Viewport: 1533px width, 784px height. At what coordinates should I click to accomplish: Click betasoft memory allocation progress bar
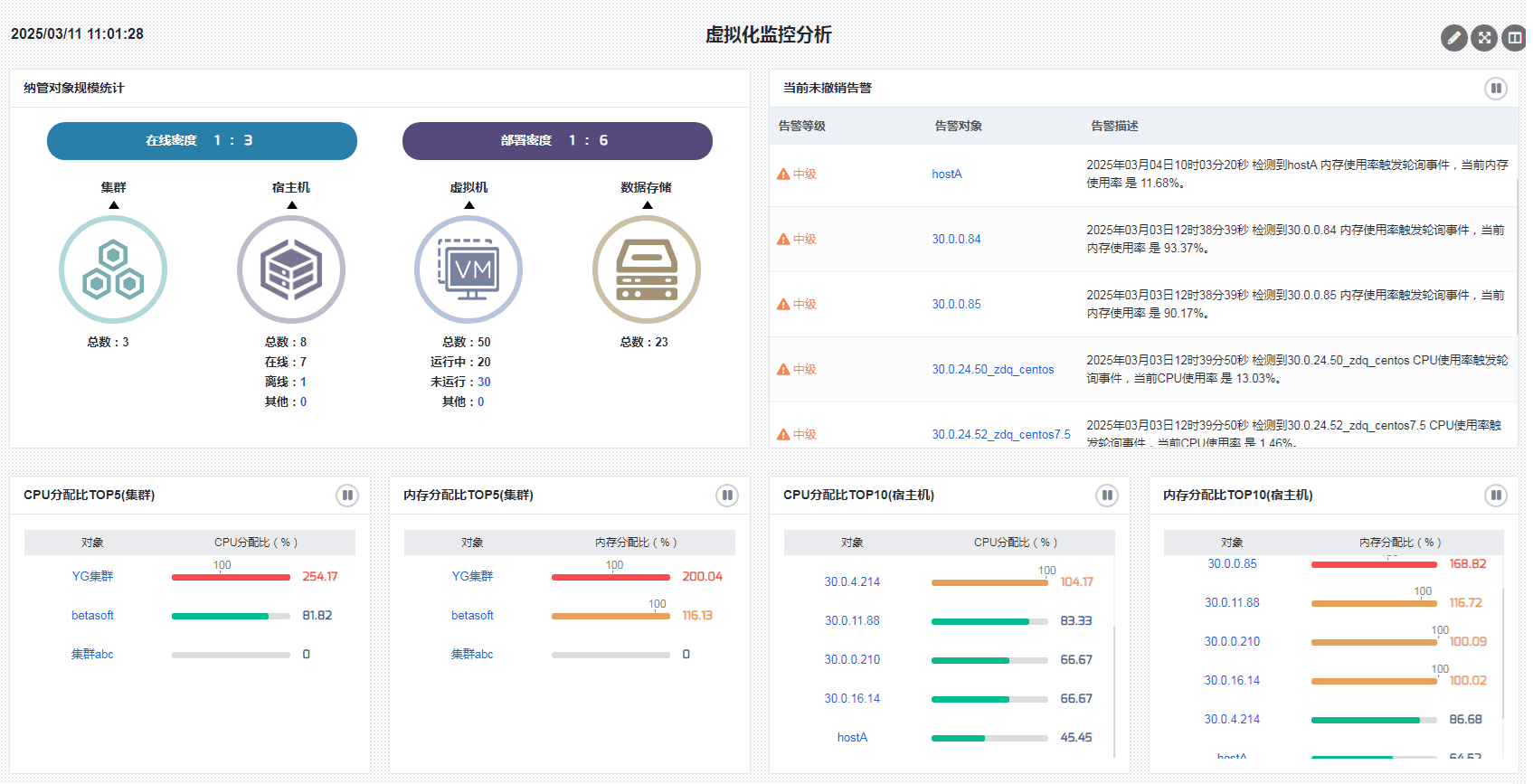[x=610, y=617]
